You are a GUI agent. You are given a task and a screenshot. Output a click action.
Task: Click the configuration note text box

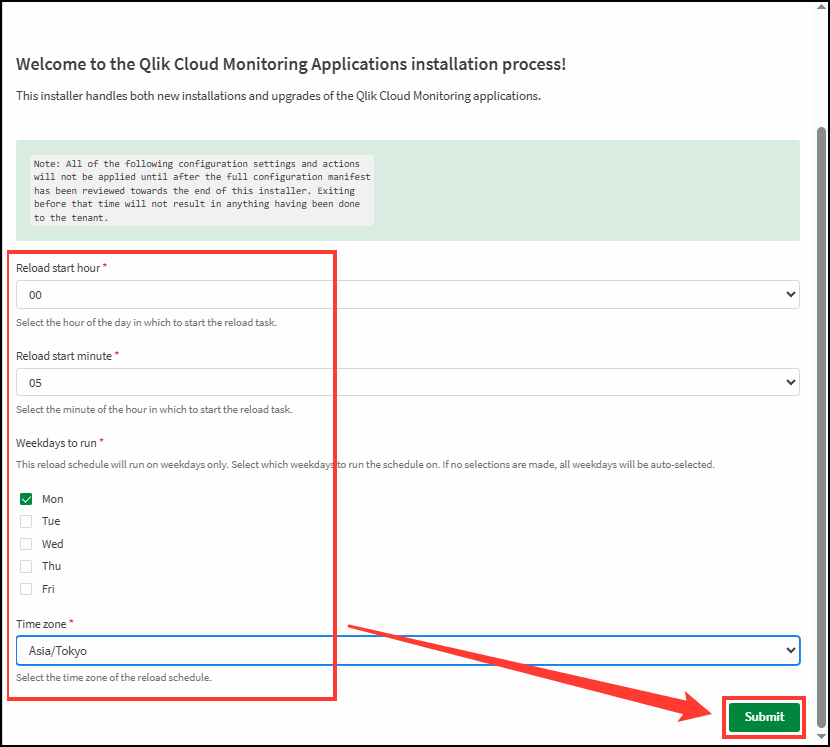[x=201, y=190]
